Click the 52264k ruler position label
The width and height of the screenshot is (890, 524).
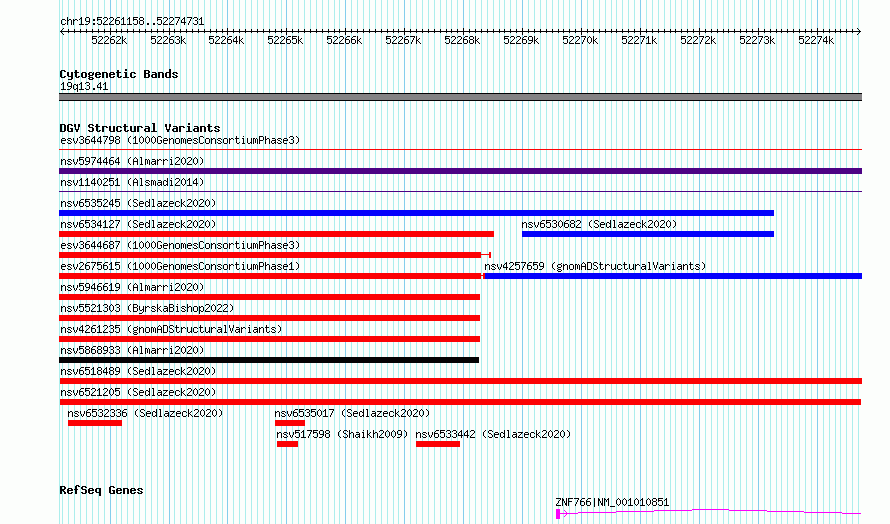tap(226, 40)
